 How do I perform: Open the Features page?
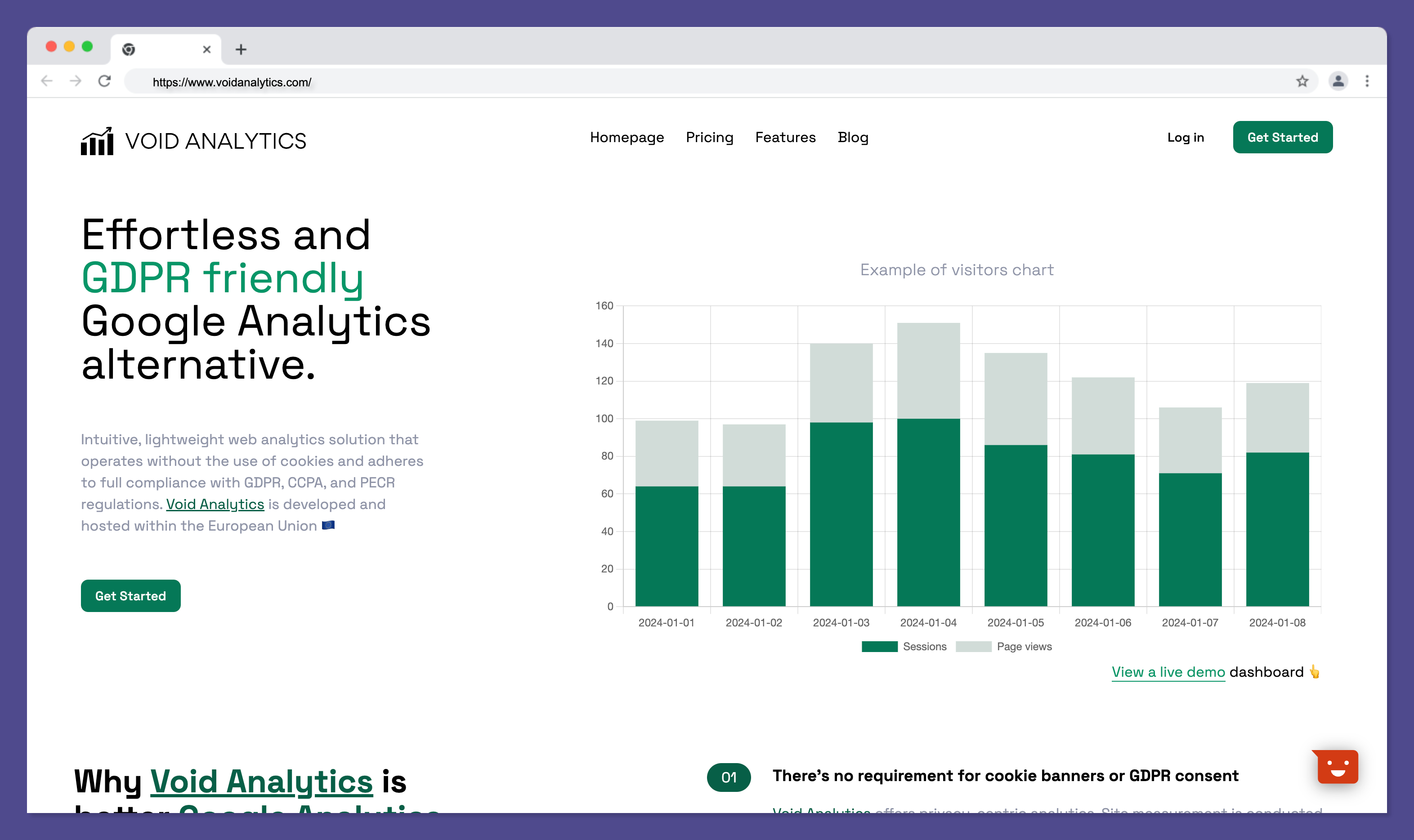coord(785,138)
